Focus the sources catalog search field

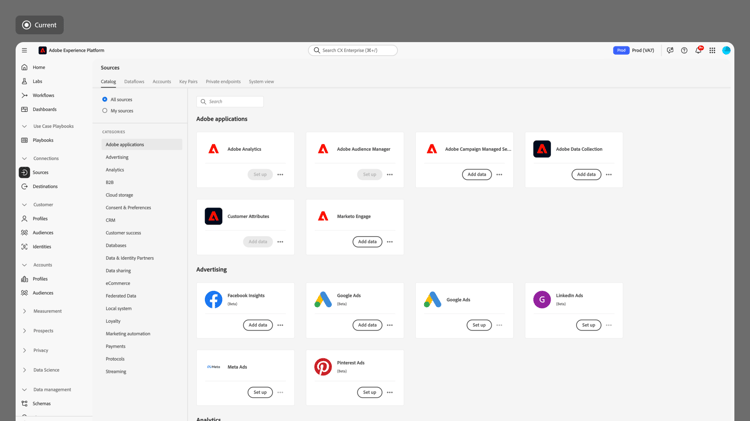coord(230,101)
